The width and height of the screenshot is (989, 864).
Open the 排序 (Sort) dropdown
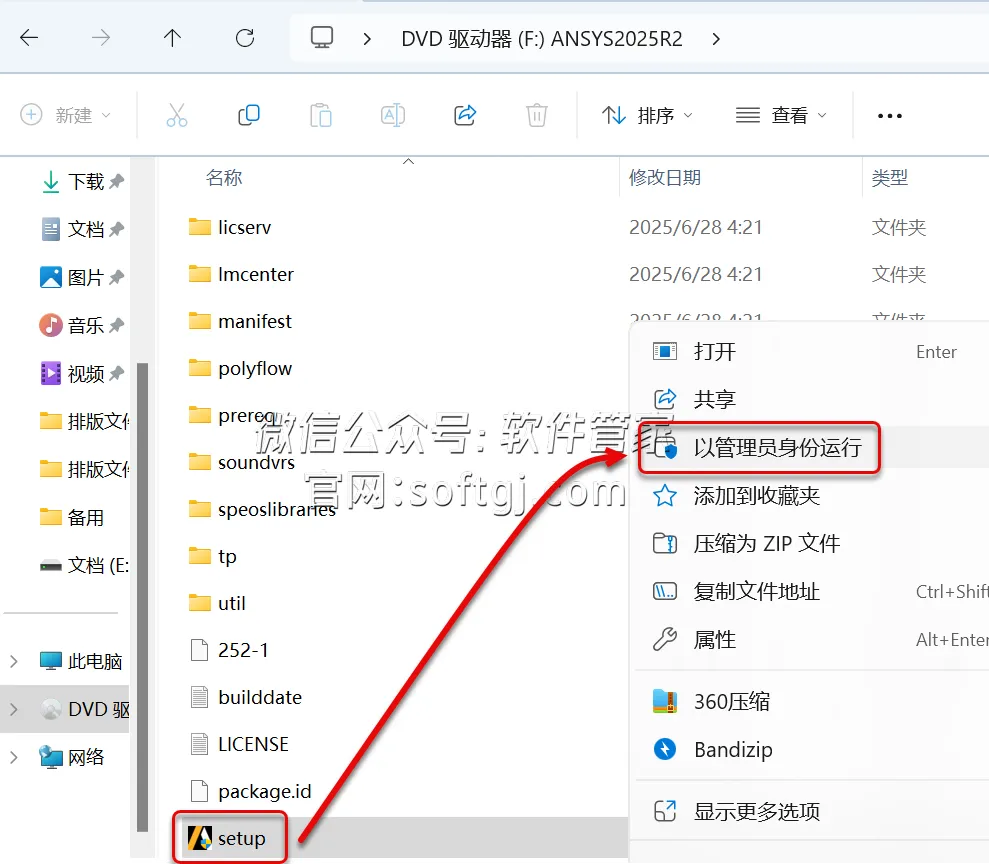pos(647,115)
